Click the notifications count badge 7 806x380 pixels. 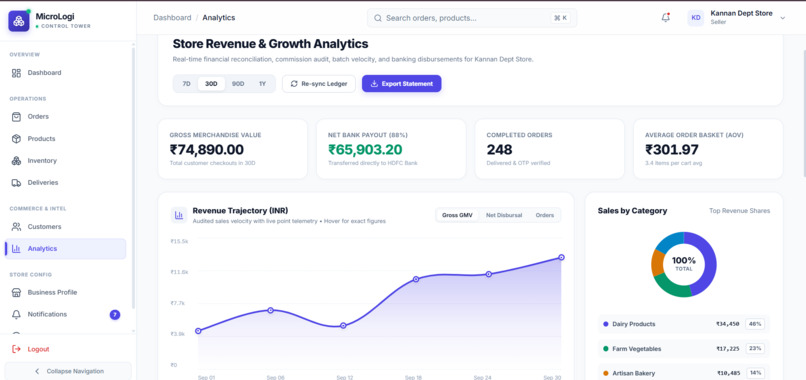[x=115, y=315]
